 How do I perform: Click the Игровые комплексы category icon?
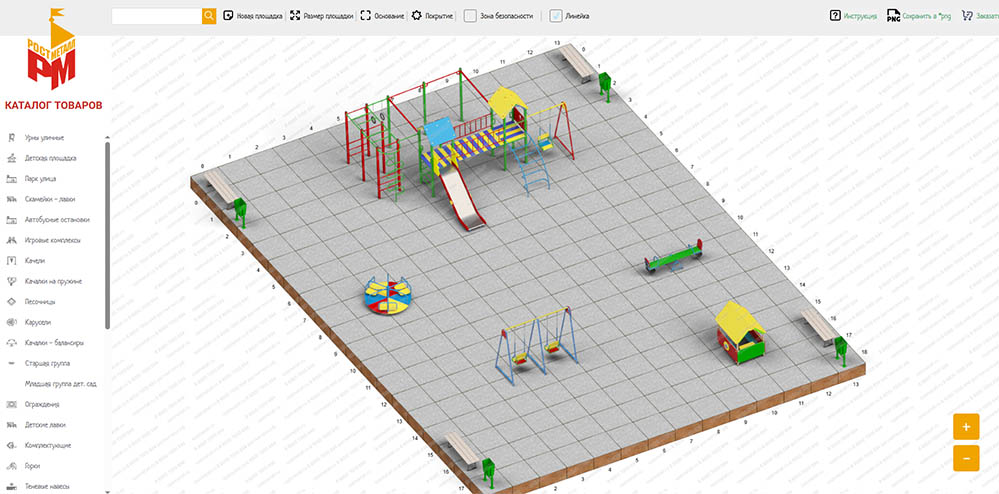11,241
